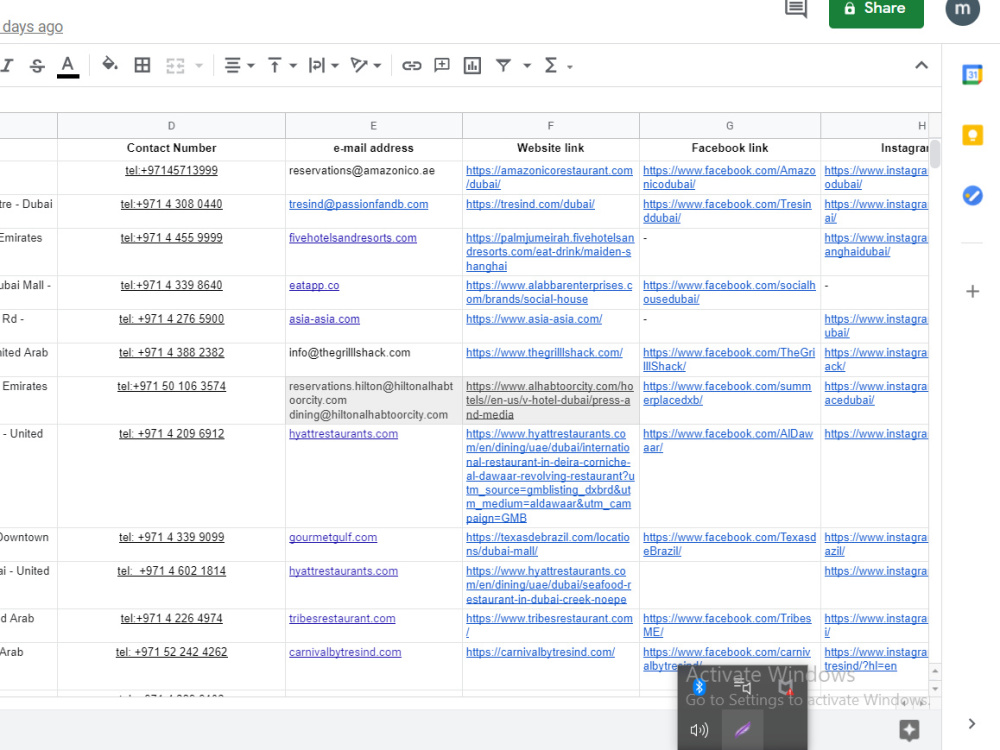Create a filter
The width and height of the screenshot is (1000, 750).
click(503, 65)
